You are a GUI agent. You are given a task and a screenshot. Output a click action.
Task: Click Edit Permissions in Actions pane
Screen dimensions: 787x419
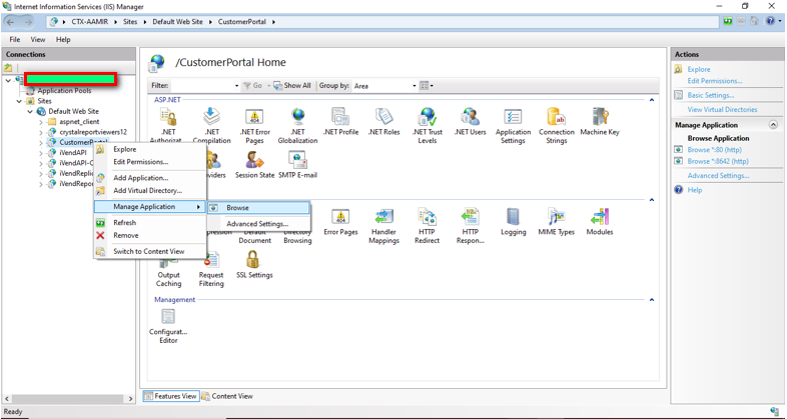715,81
